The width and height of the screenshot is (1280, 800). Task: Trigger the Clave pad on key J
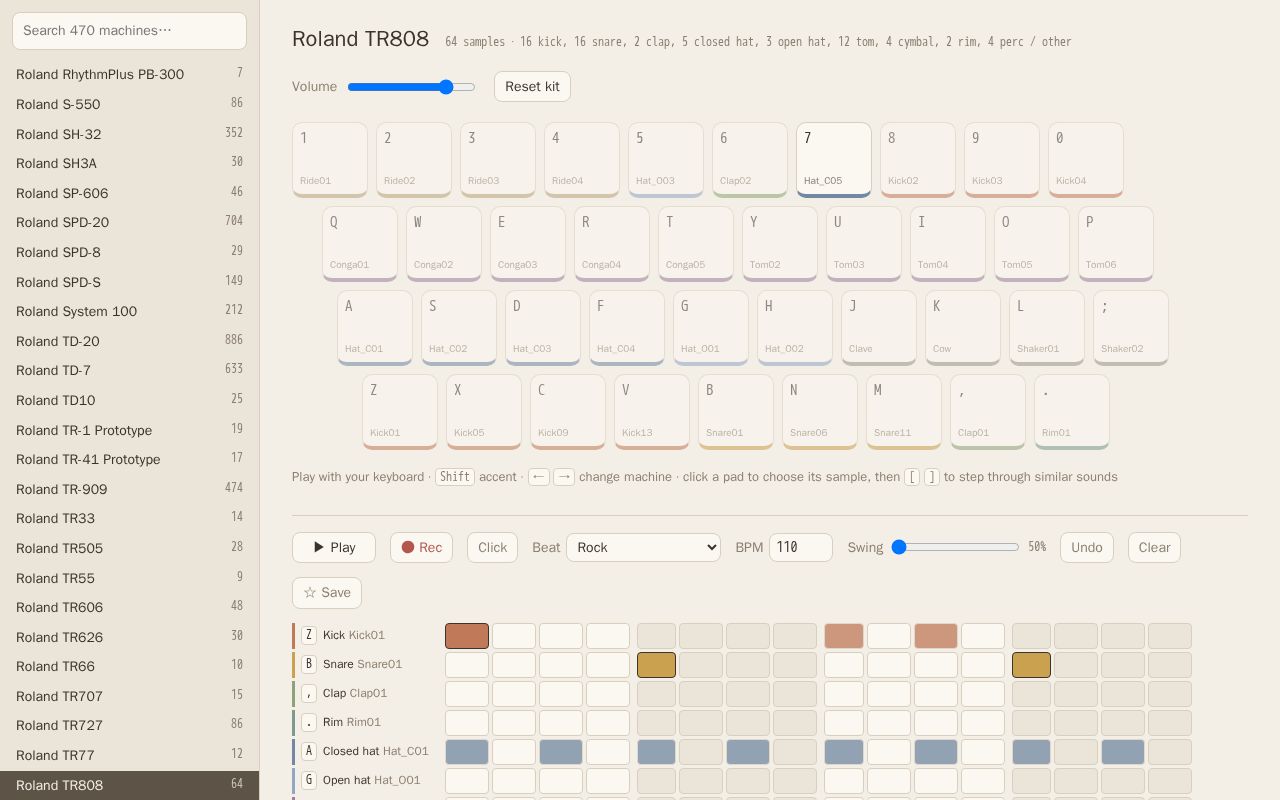click(879, 328)
